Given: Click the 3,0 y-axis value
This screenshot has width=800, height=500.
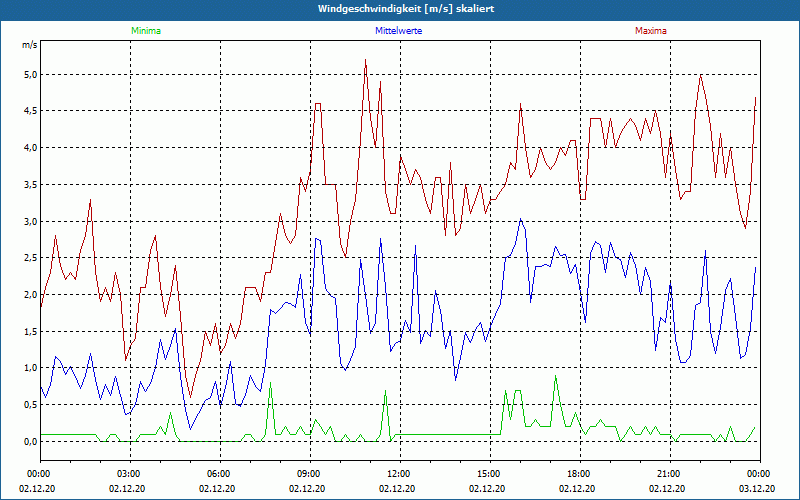Looking at the screenshot, I should tap(31, 221).
